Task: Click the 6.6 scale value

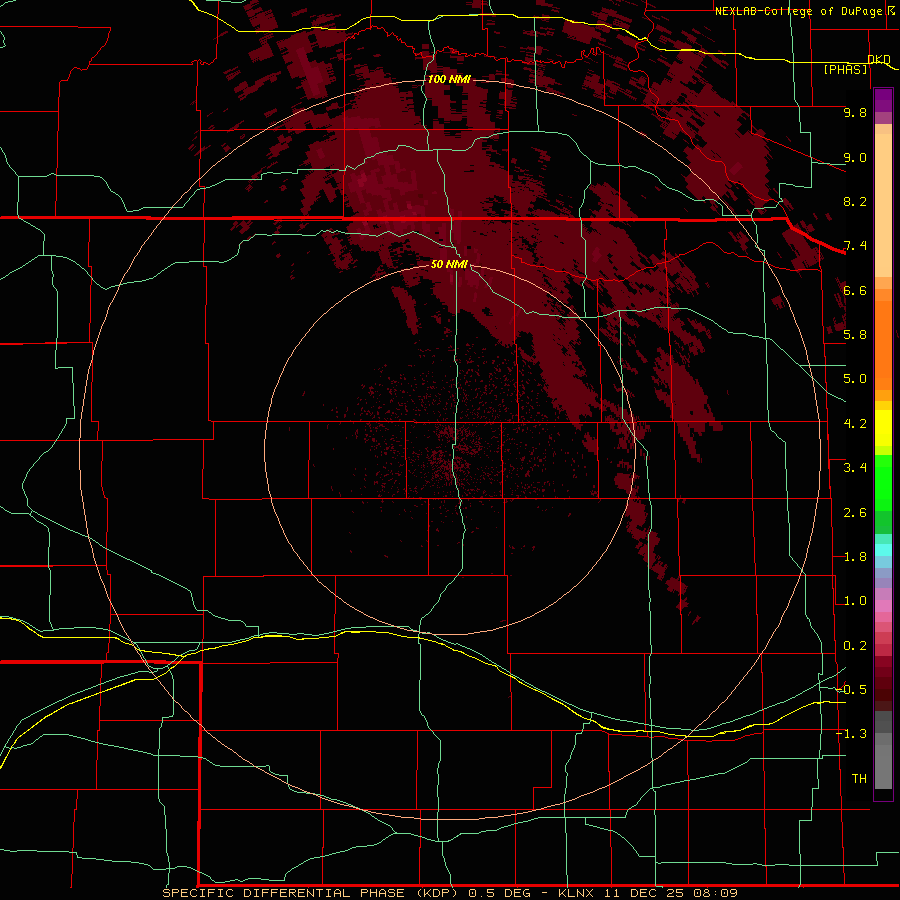Action: tap(855, 290)
